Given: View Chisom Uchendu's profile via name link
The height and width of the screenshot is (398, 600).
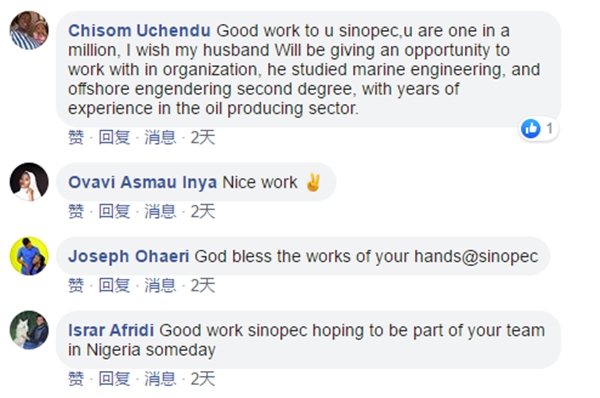Looking at the screenshot, I should [139, 31].
